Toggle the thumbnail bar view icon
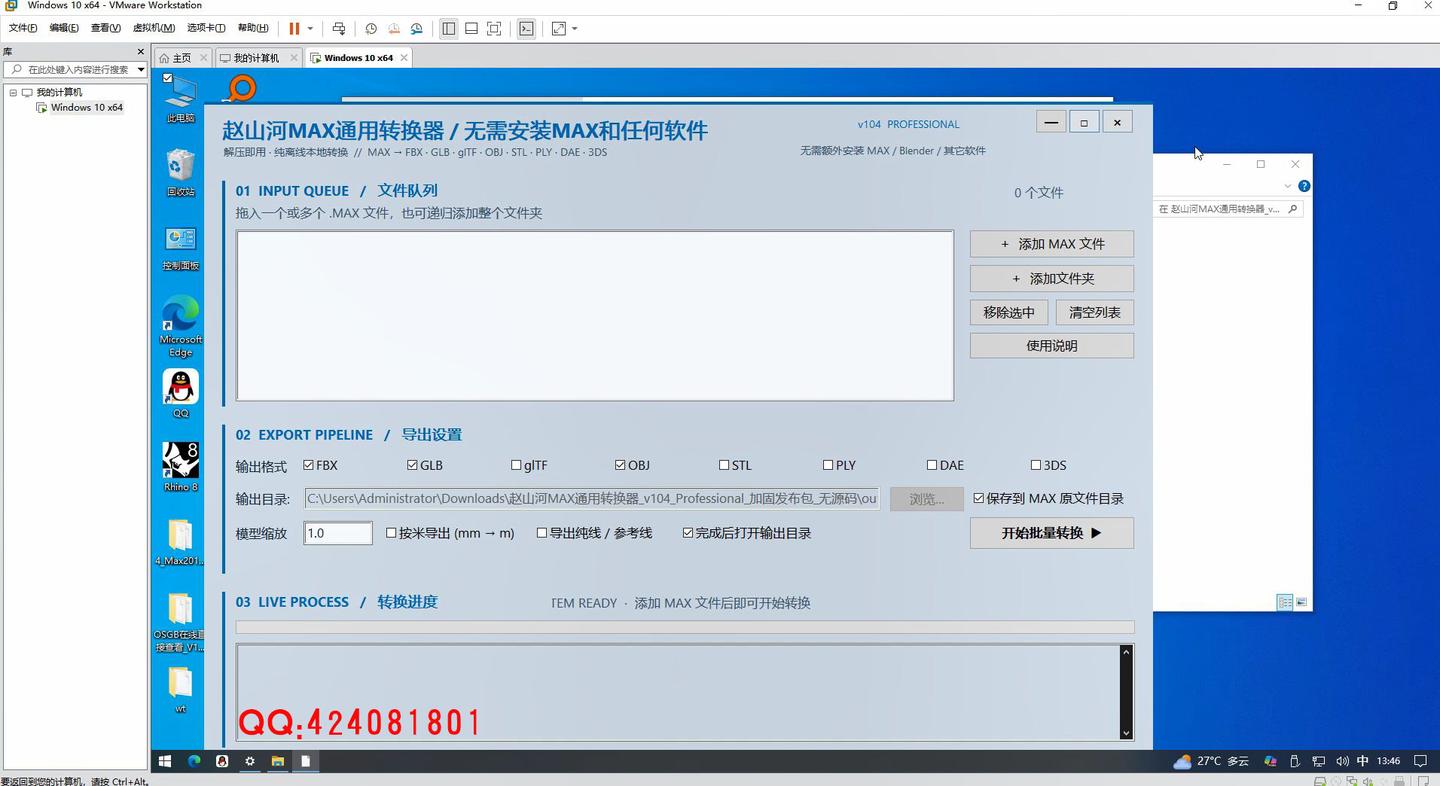 pos(471,29)
